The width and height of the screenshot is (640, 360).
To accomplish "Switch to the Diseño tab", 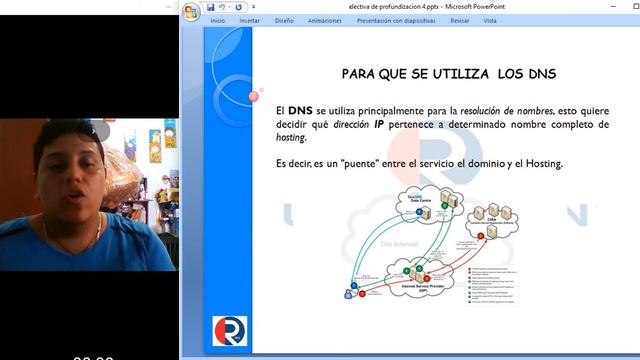I will pyautogui.click(x=284, y=20).
